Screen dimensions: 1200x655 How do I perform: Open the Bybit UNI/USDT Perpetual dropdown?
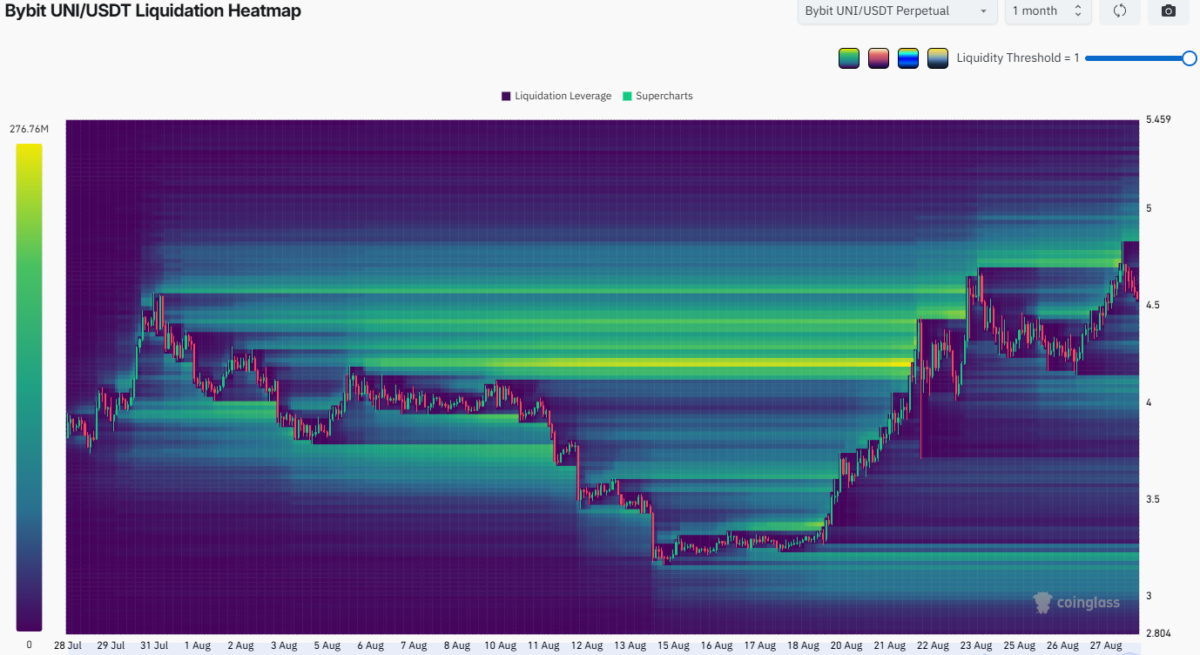(x=896, y=11)
